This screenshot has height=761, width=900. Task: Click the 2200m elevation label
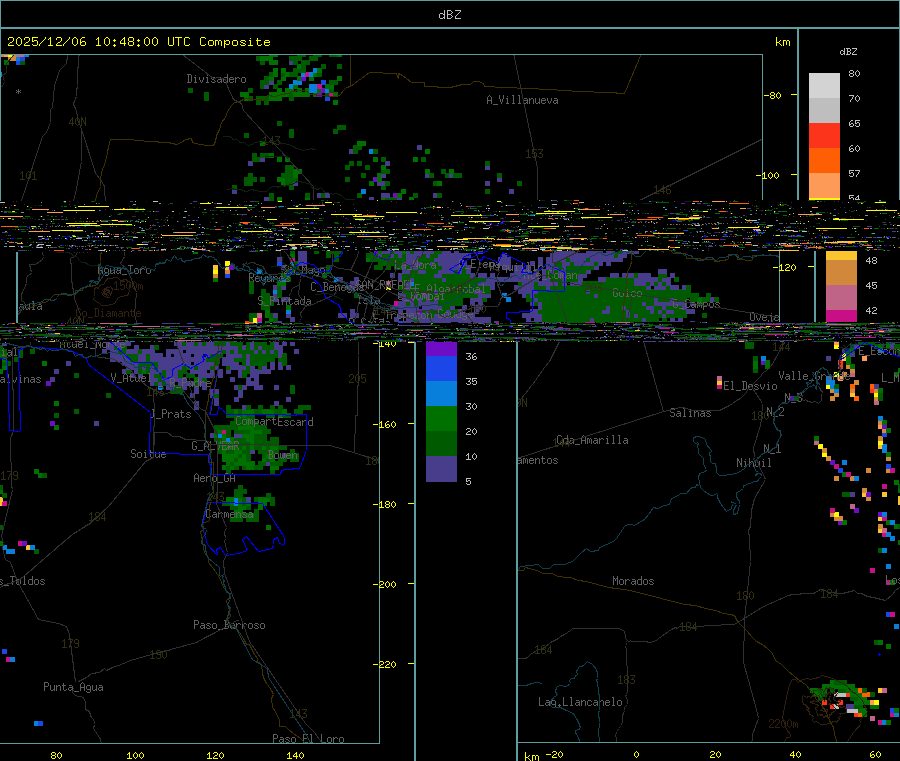coord(783,724)
